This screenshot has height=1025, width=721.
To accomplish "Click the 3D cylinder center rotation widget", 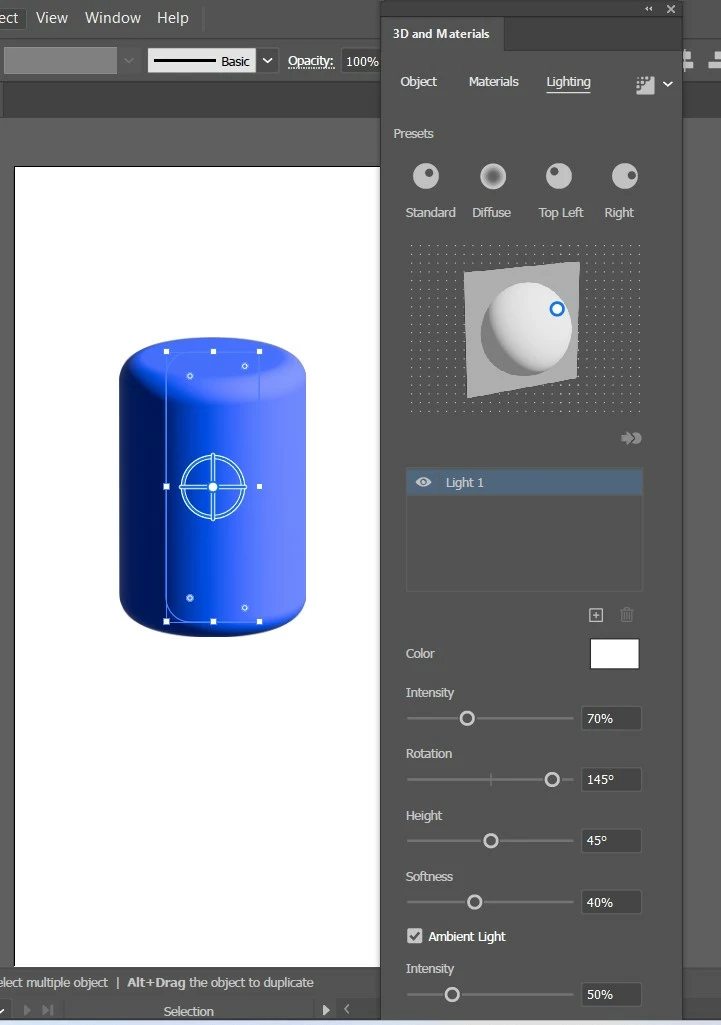I will coord(213,487).
